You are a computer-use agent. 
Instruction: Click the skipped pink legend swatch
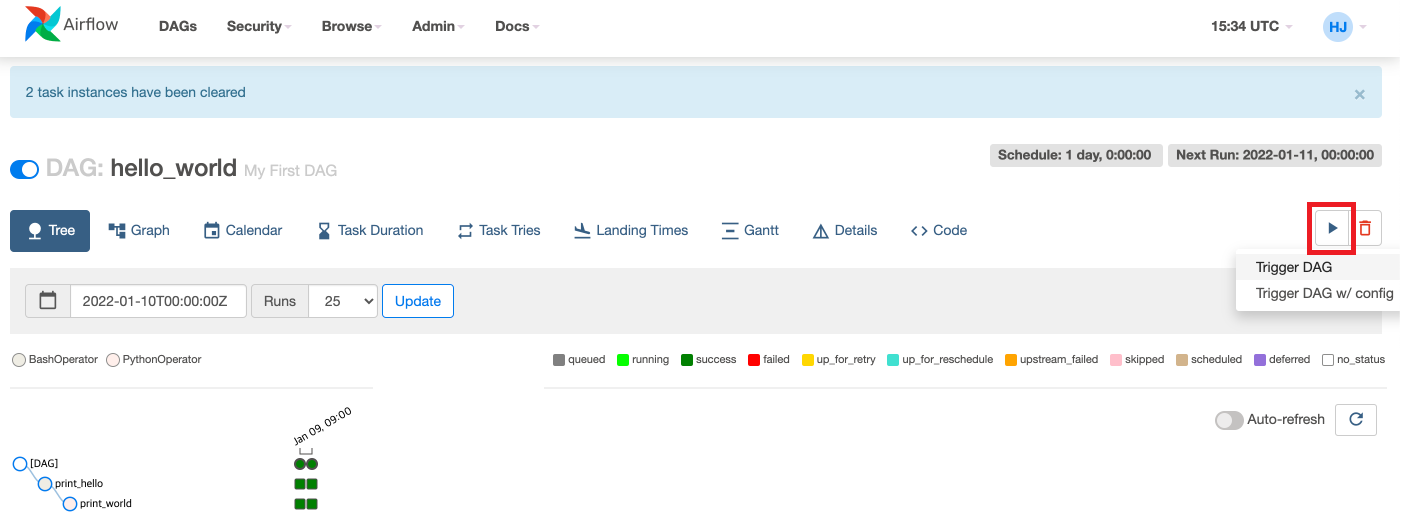1115,360
